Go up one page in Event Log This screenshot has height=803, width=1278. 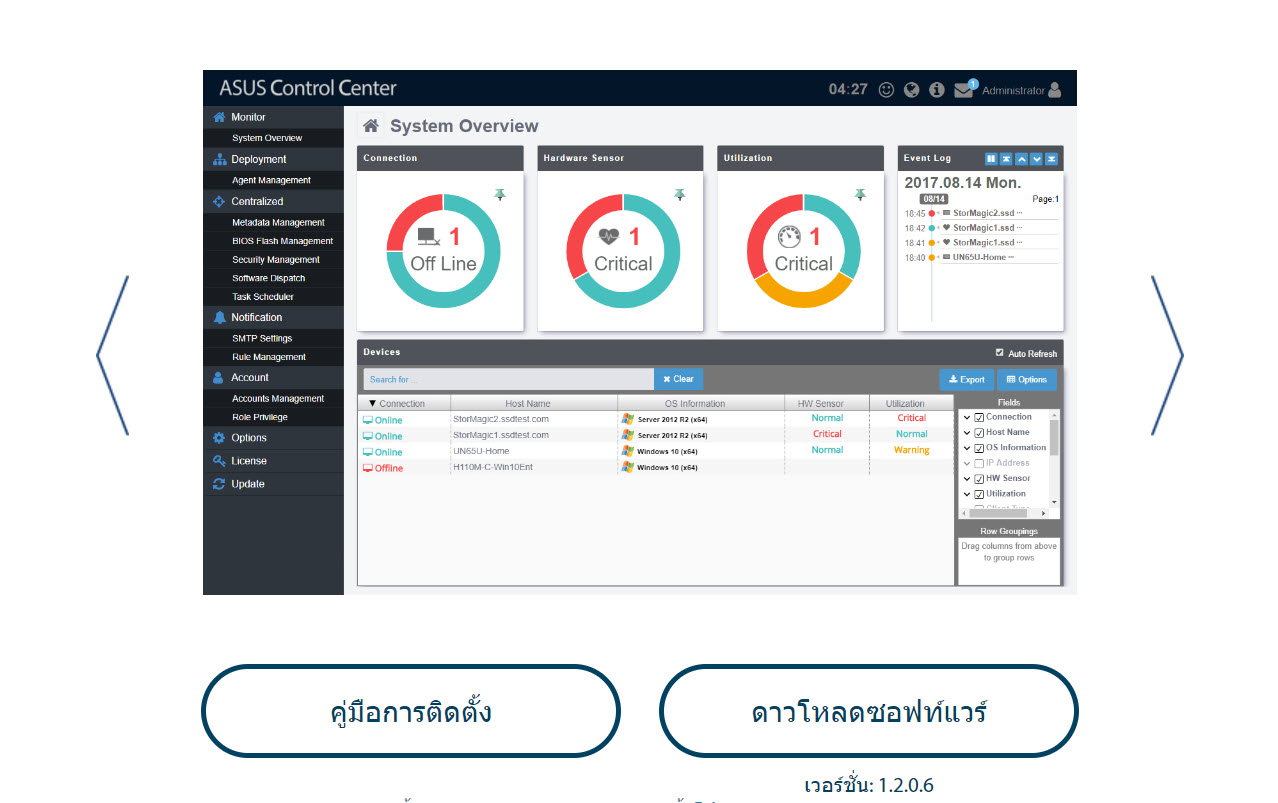1021,159
